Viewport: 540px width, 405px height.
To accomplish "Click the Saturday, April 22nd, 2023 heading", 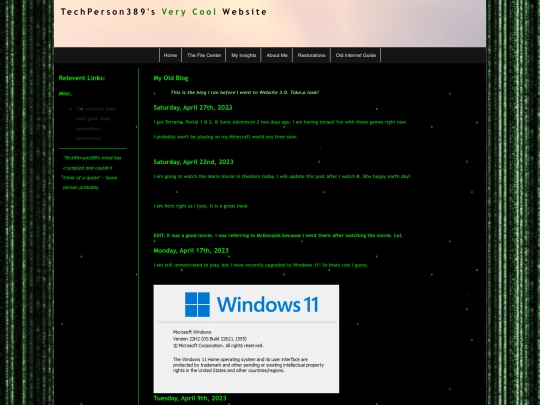I will 193,162.
